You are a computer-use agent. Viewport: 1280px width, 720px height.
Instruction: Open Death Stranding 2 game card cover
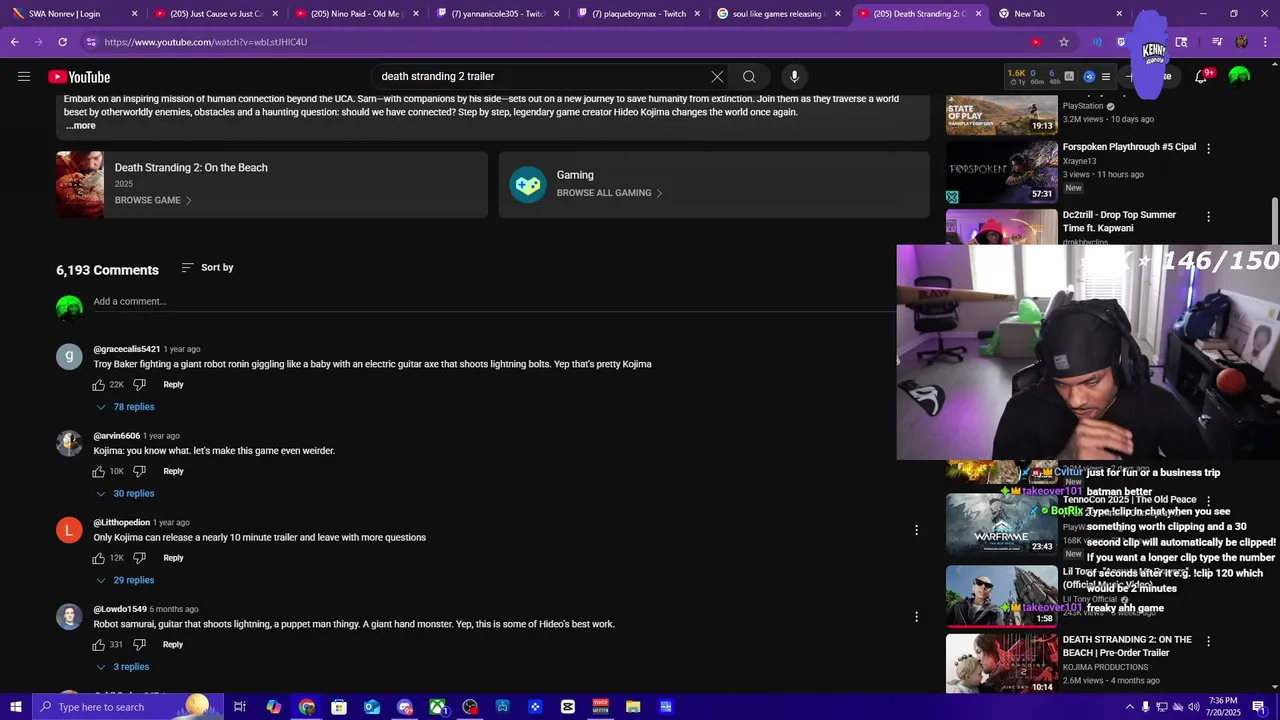point(80,184)
